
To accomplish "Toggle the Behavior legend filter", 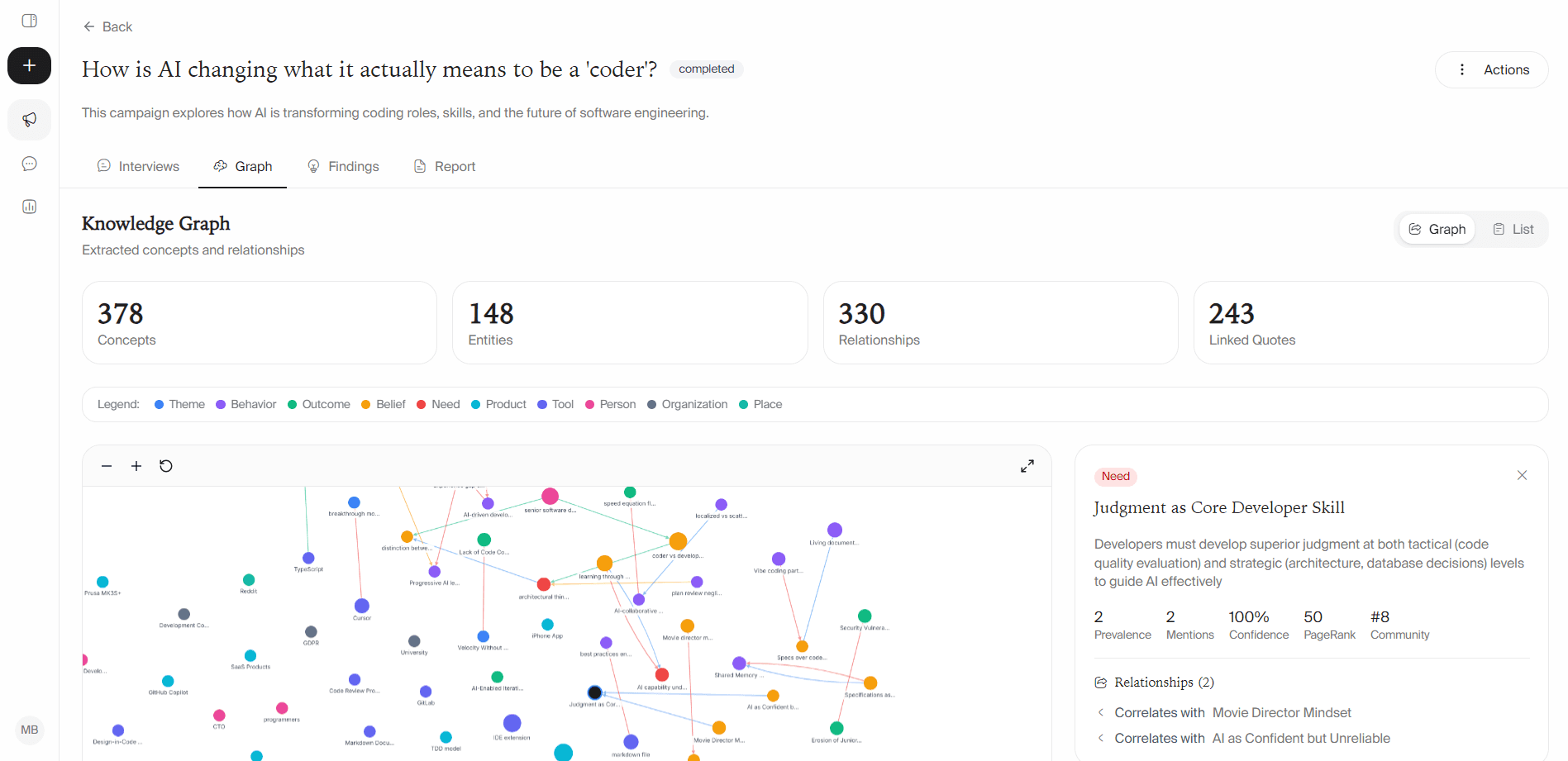I will tap(245, 404).
